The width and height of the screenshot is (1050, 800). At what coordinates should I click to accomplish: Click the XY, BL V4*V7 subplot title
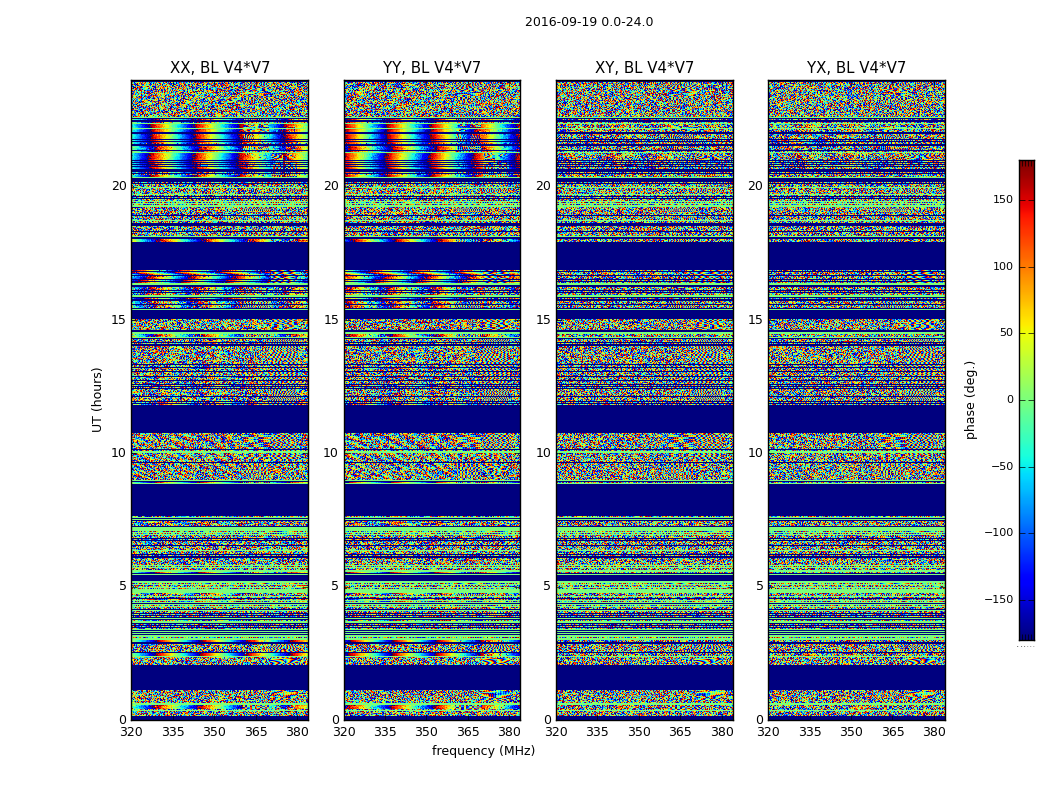pos(644,68)
